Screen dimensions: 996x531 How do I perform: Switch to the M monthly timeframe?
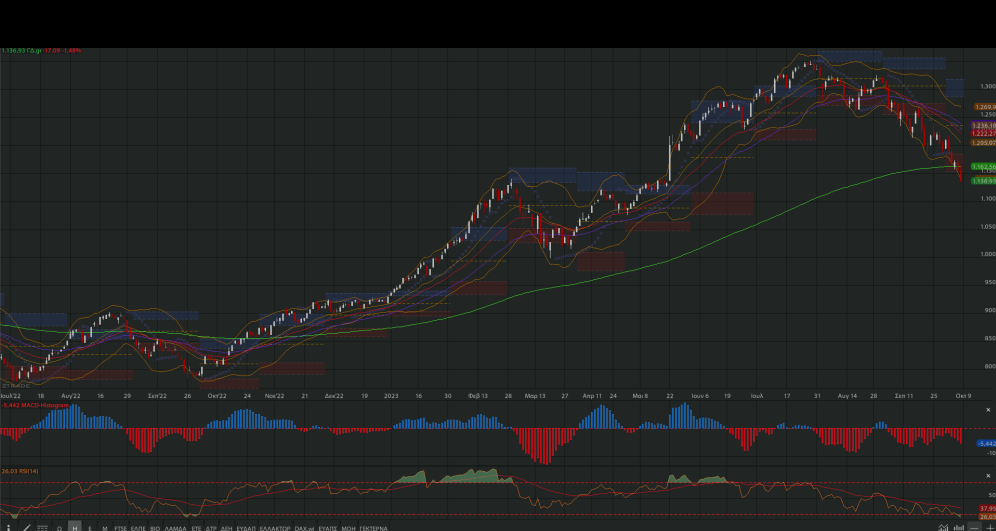[x=105, y=528]
